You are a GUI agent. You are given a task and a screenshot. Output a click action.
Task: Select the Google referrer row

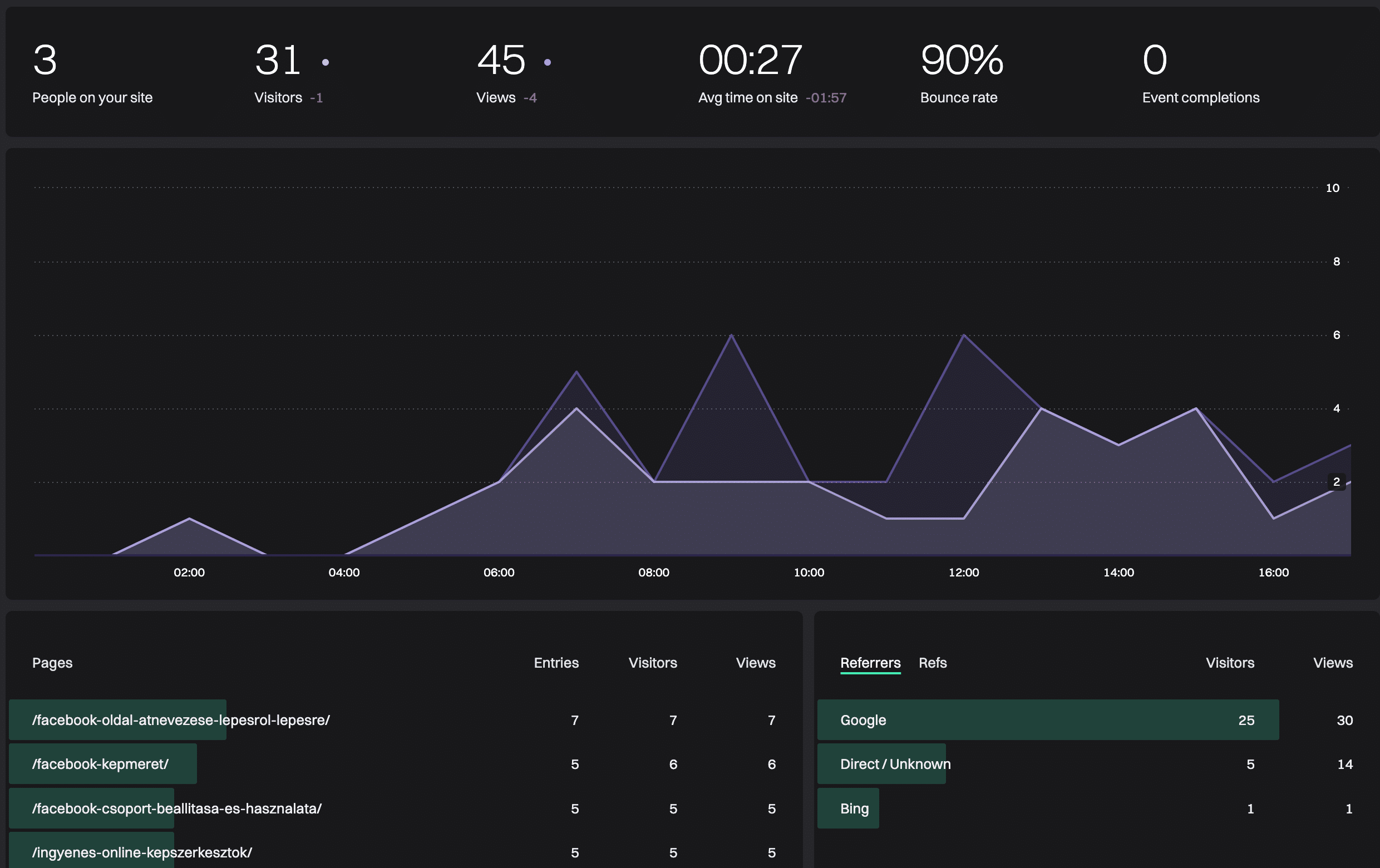click(x=1096, y=719)
